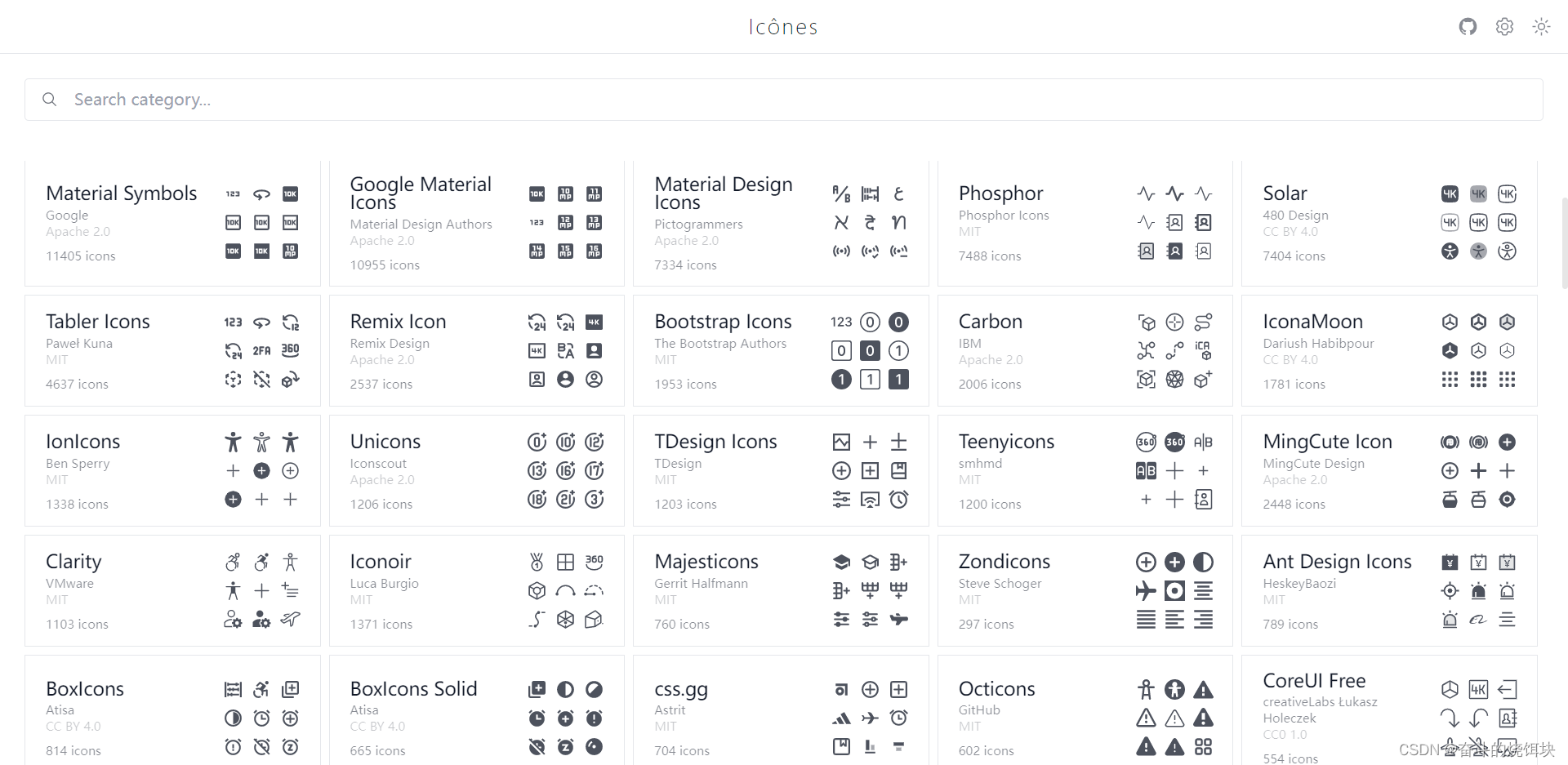
Task: Click the Icônes page title
Action: 783,27
